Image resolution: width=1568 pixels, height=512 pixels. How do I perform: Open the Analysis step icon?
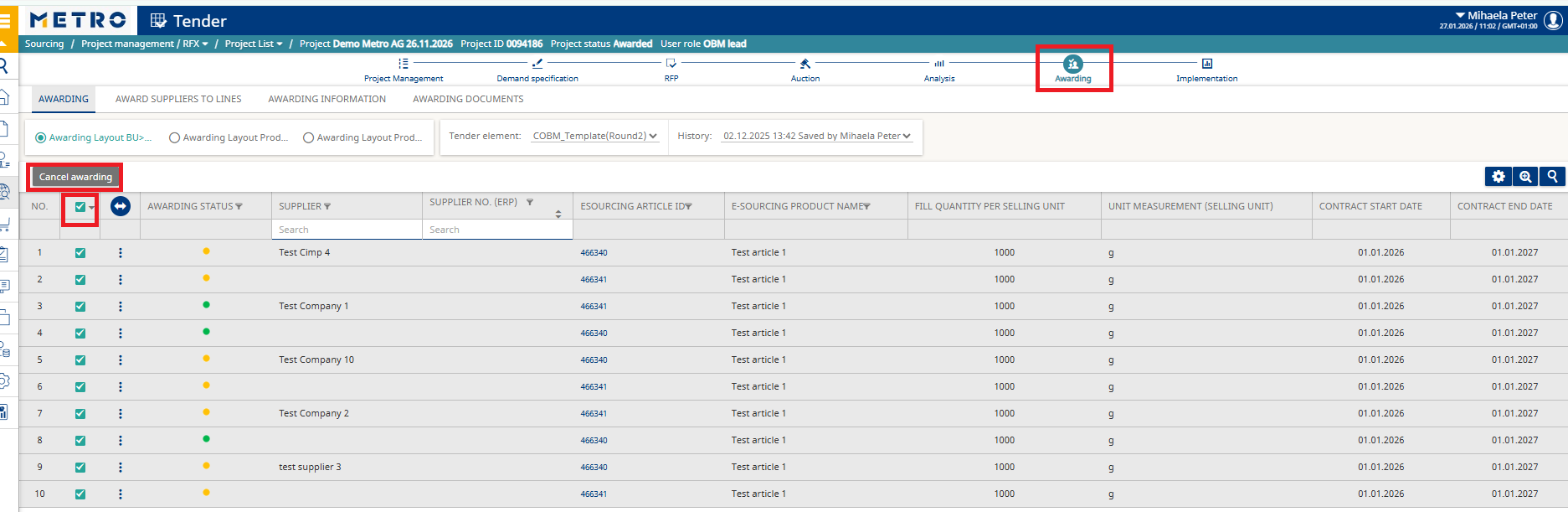939,64
